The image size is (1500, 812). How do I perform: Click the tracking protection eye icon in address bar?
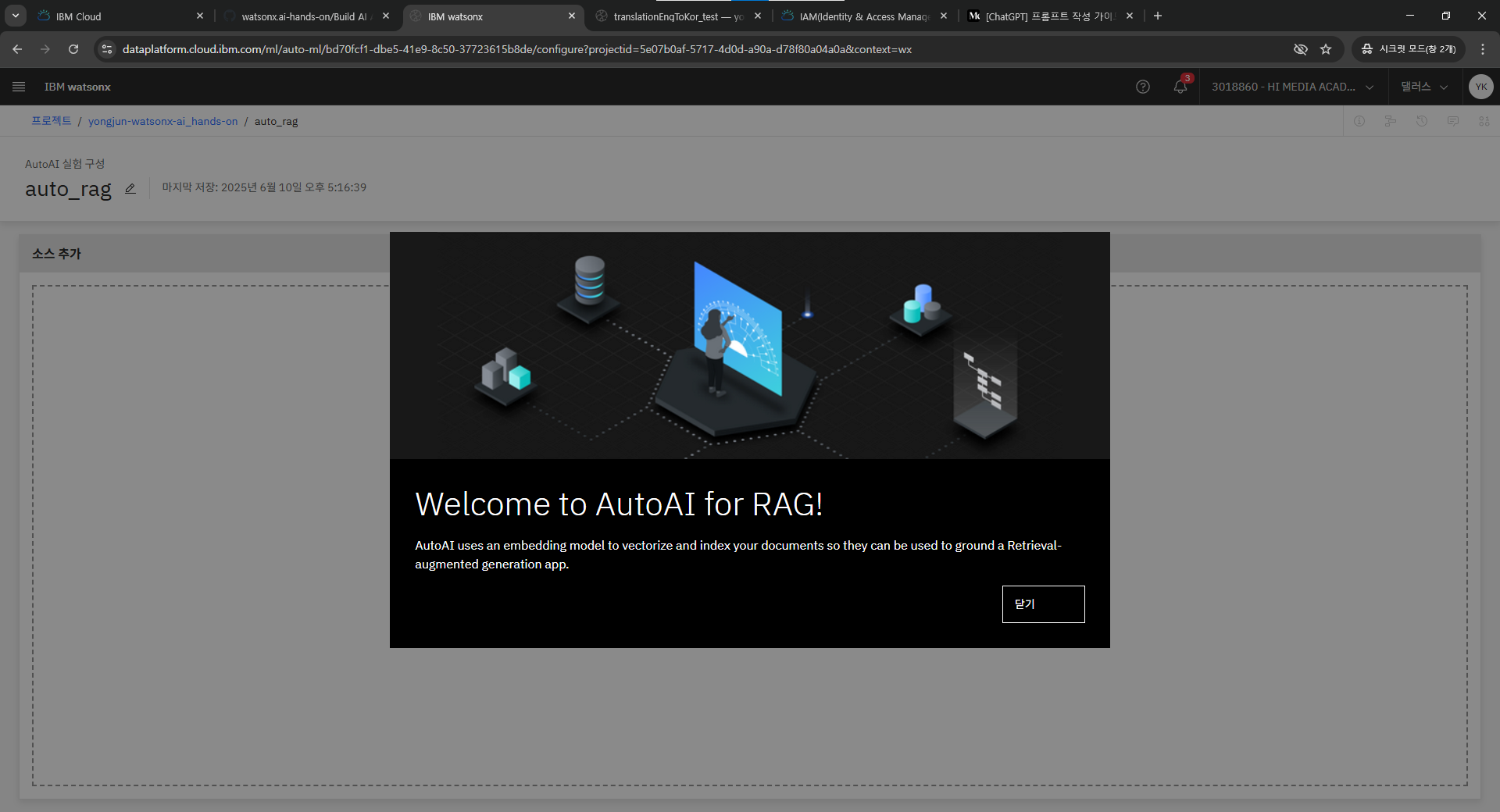click(x=1300, y=49)
